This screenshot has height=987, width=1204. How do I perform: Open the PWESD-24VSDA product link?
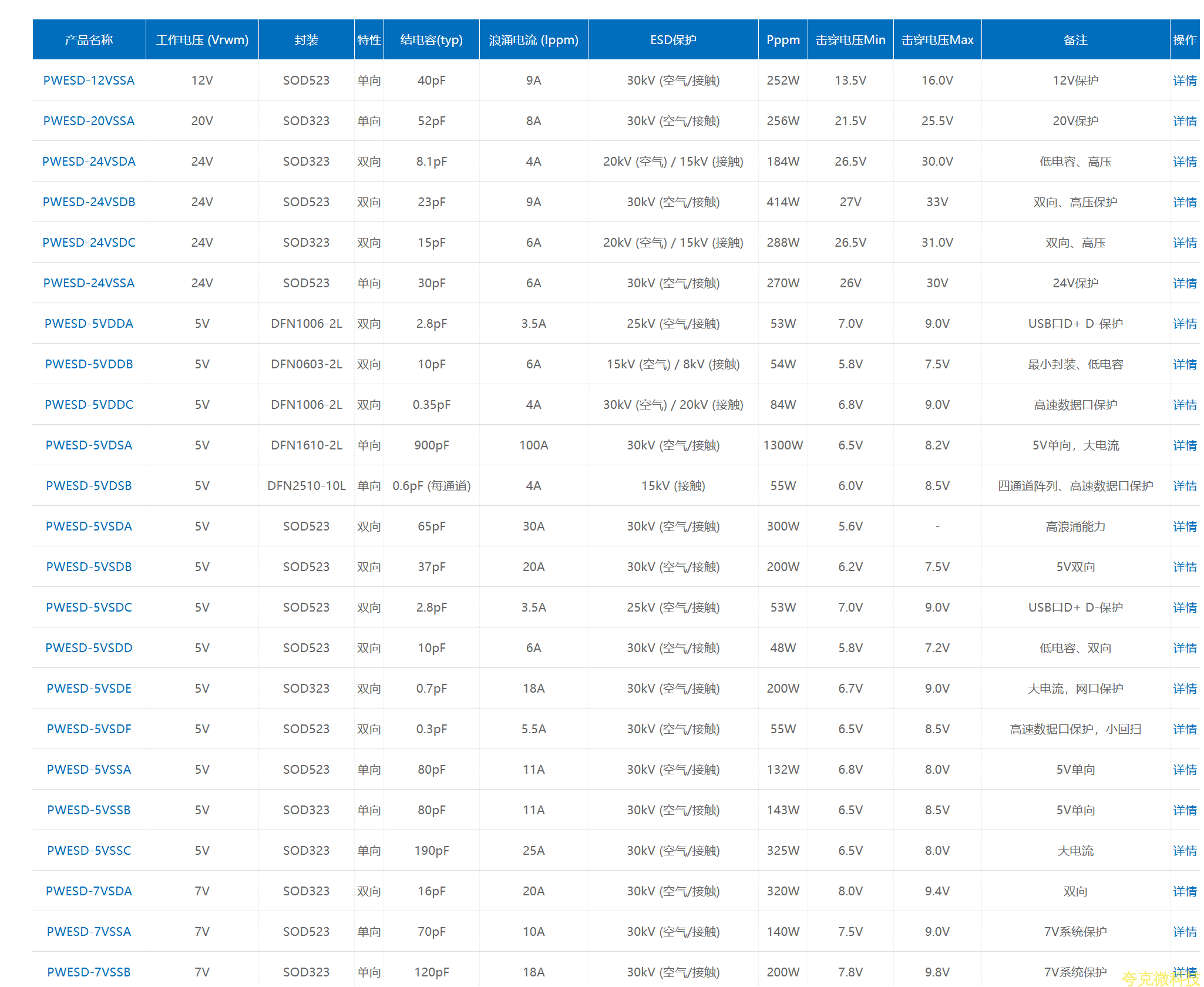pyautogui.click(x=89, y=162)
